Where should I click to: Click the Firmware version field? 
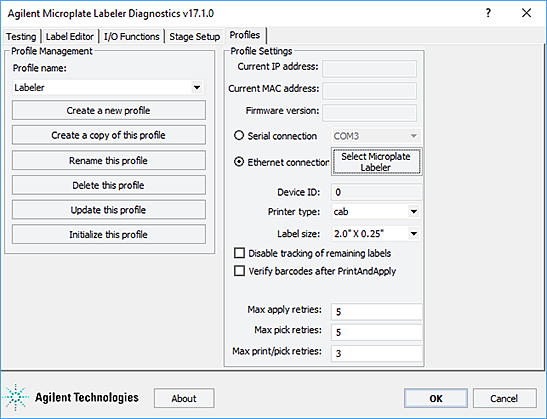pos(369,113)
